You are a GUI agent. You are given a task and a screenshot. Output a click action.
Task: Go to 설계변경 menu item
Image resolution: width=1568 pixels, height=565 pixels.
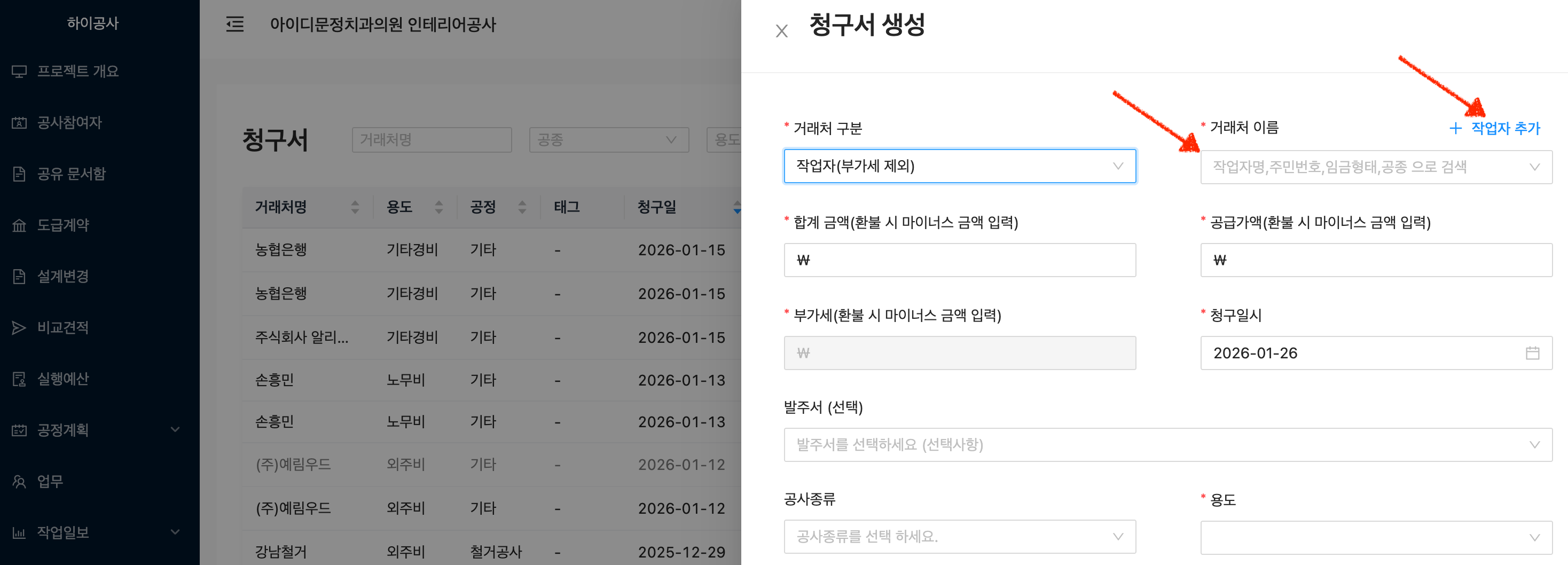coord(62,277)
